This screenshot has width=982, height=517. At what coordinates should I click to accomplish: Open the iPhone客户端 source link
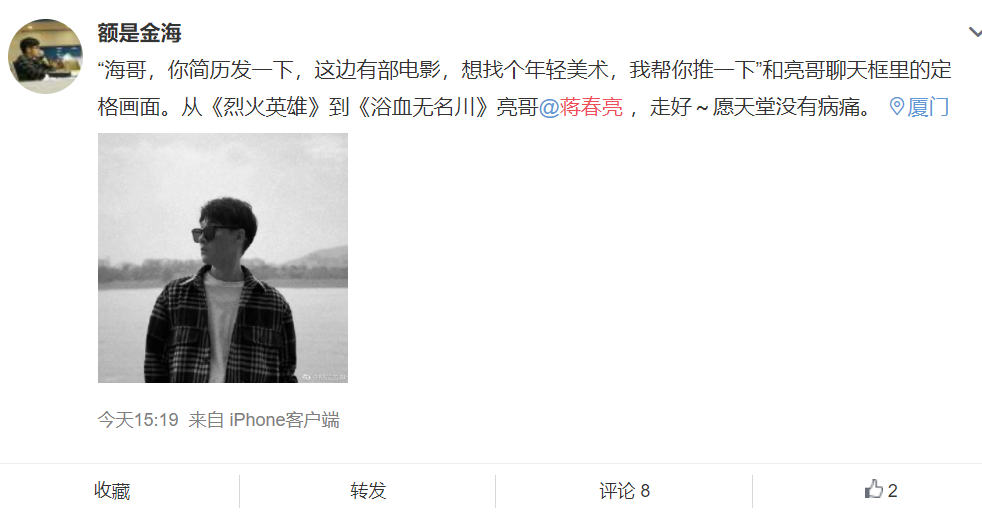[284, 419]
